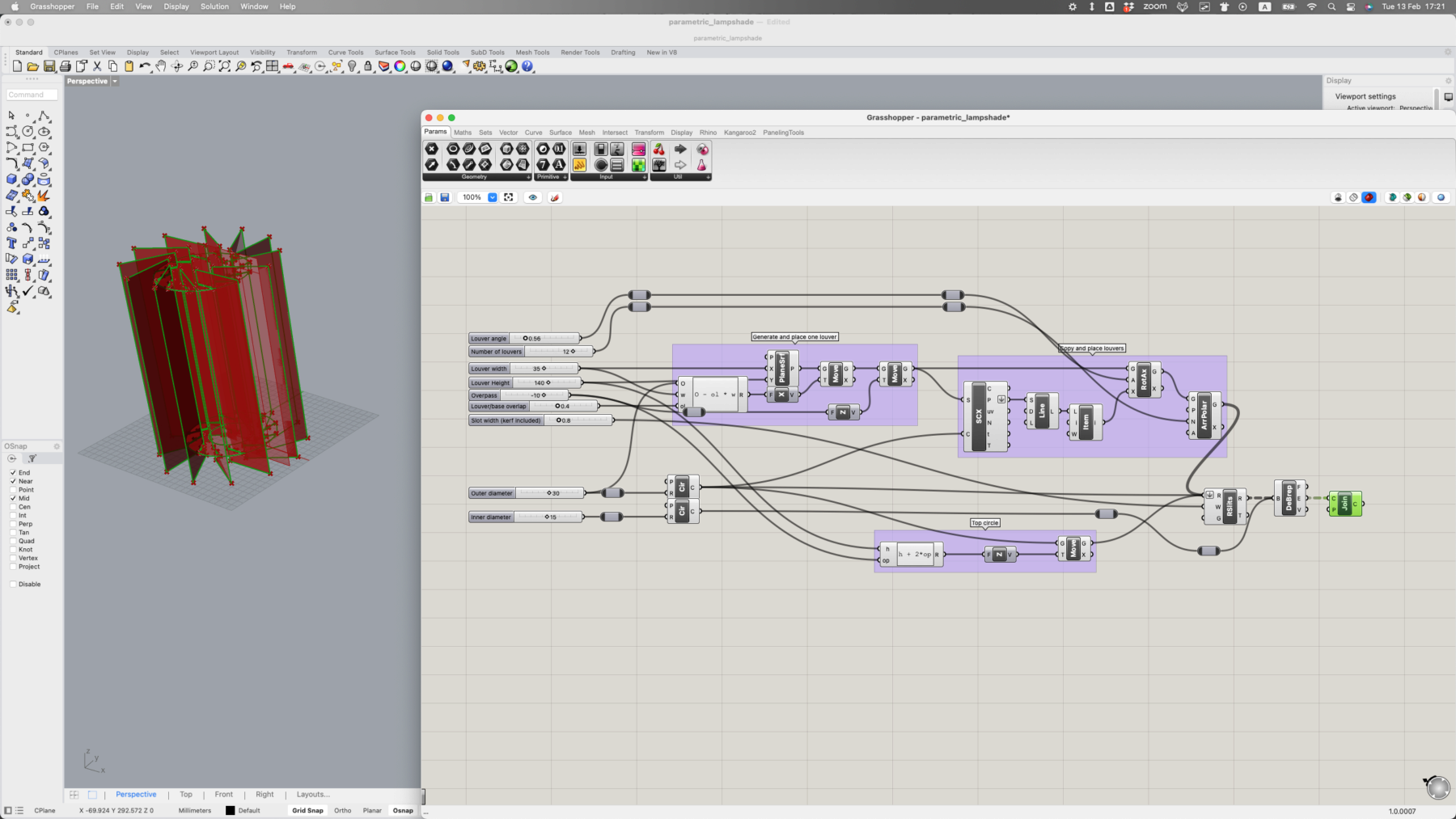Click the New file icon in Rhino toolbar
1456x819 pixels.
[x=17, y=66]
